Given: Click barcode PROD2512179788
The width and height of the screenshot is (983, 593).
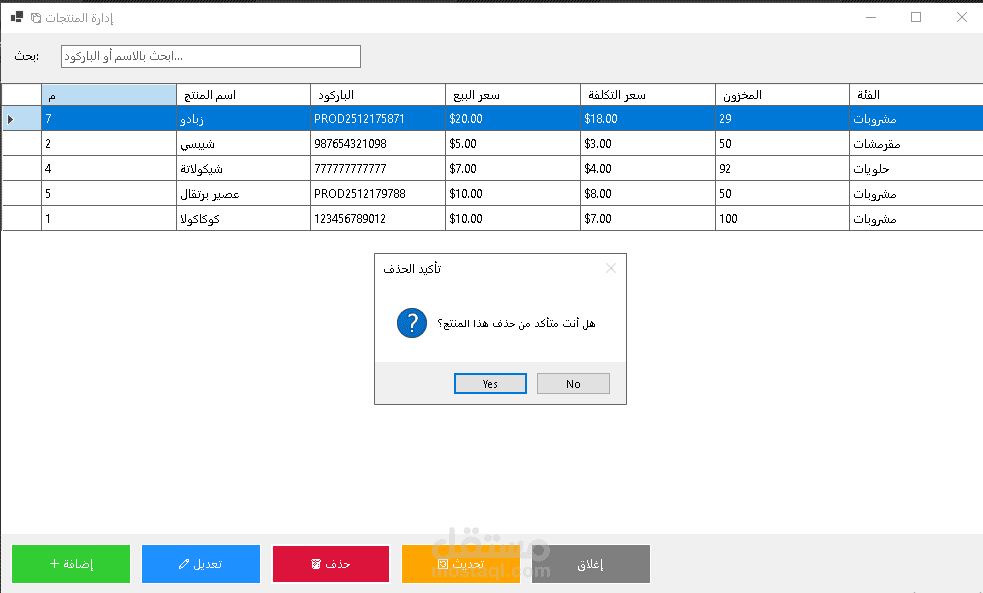Looking at the screenshot, I should 360,194.
